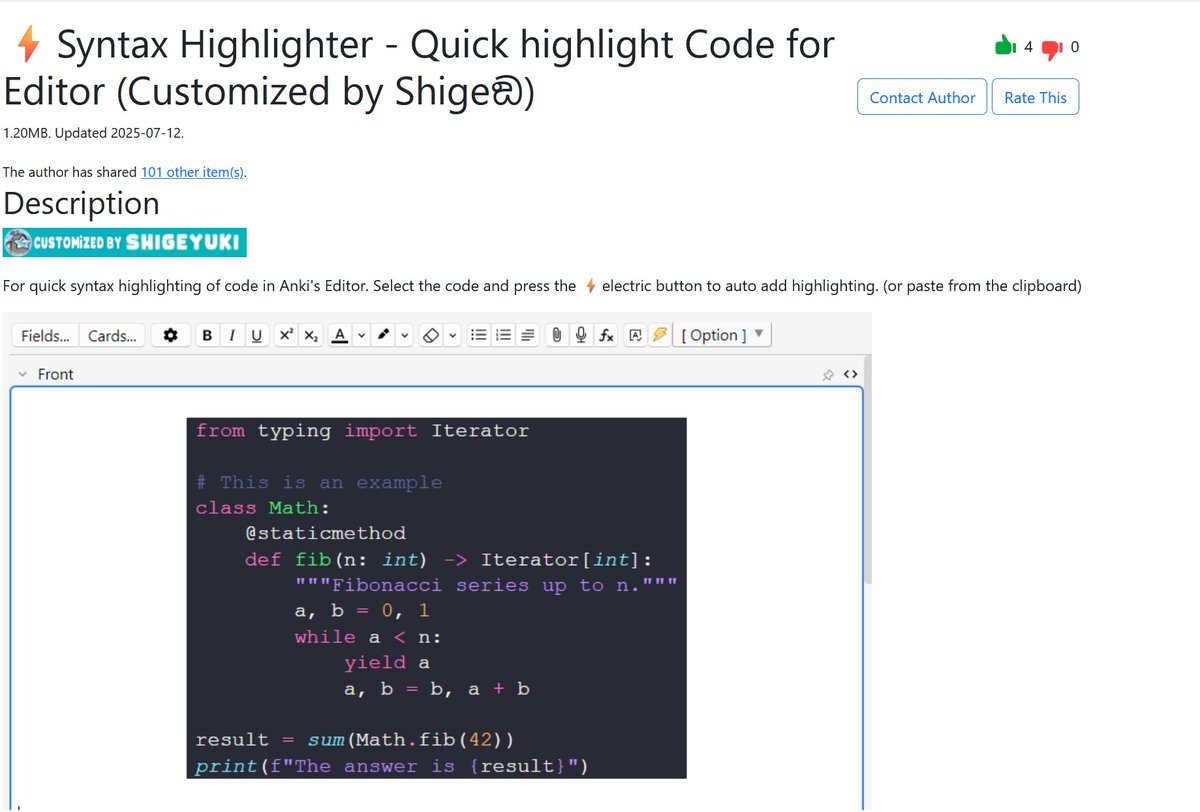The width and height of the screenshot is (1200, 812).
Task: Record audio with microphone icon
Action: pos(581,335)
